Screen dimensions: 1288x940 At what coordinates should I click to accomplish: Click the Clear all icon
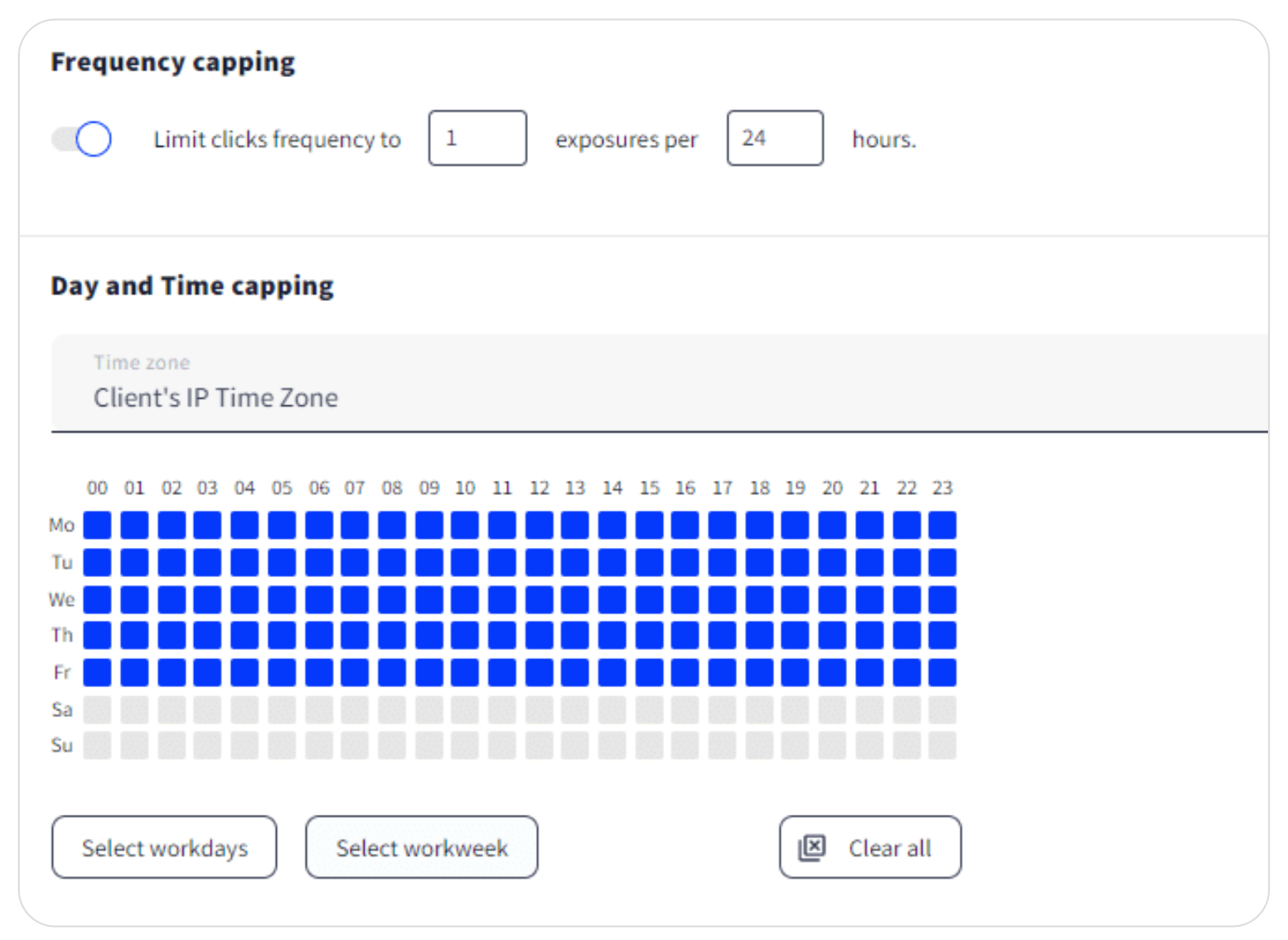811,847
